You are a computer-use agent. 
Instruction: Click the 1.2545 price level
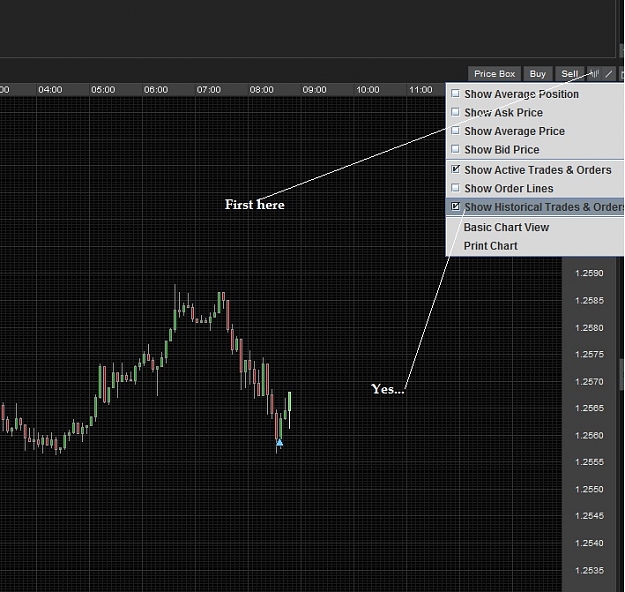pyautogui.click(x=589, y=516)
